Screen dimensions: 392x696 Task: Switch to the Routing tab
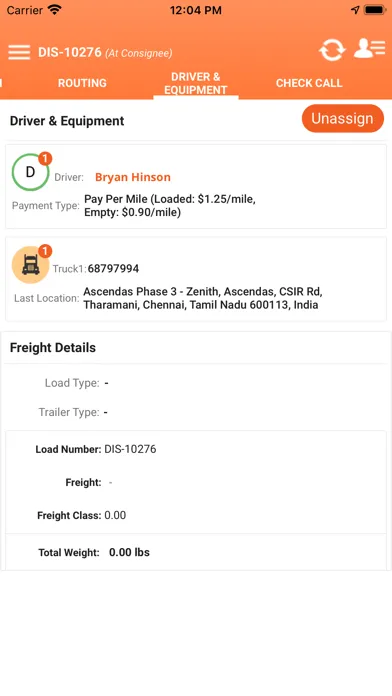82,83
